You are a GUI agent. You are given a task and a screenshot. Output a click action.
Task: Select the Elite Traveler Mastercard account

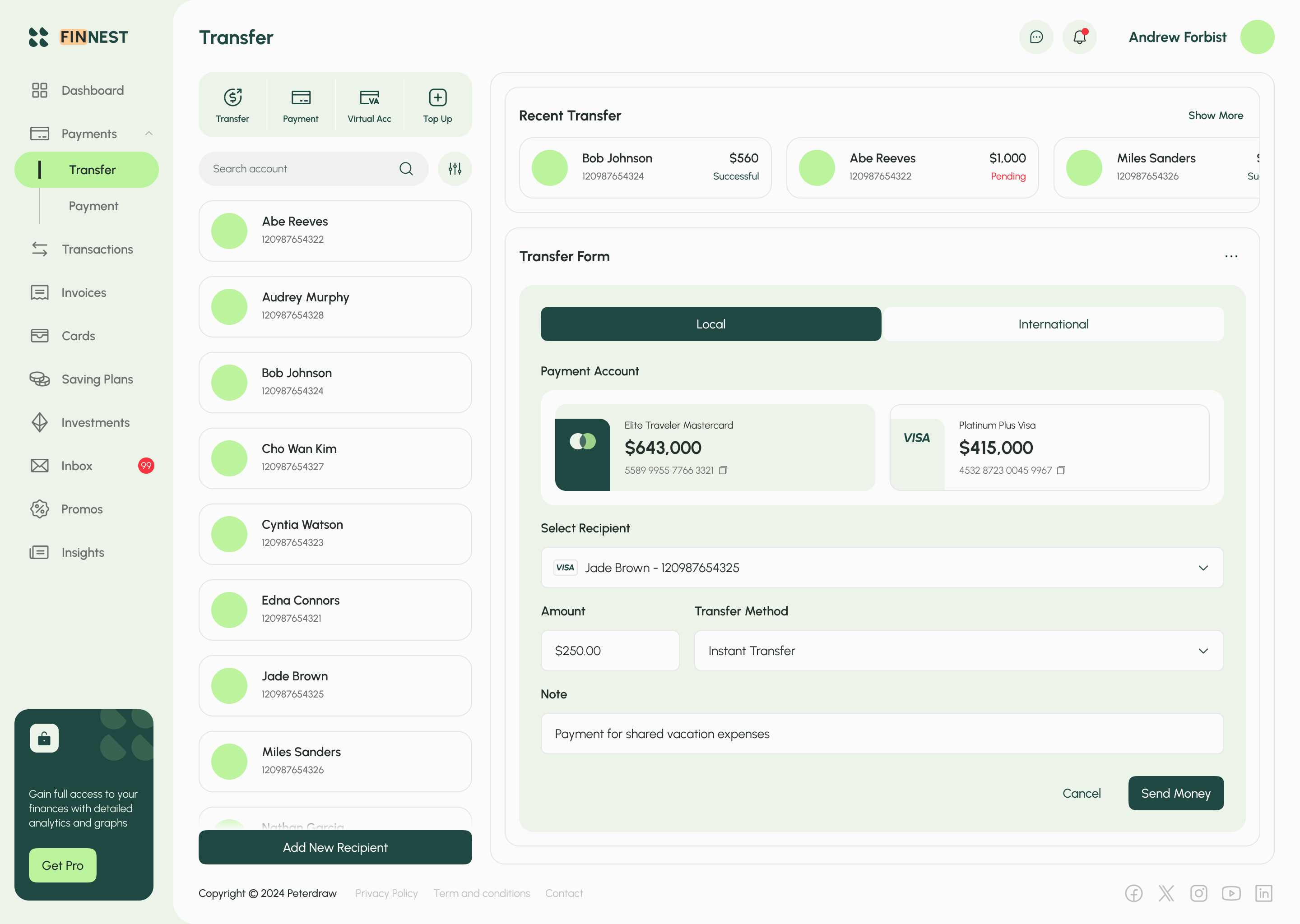(x=714, y=447)
